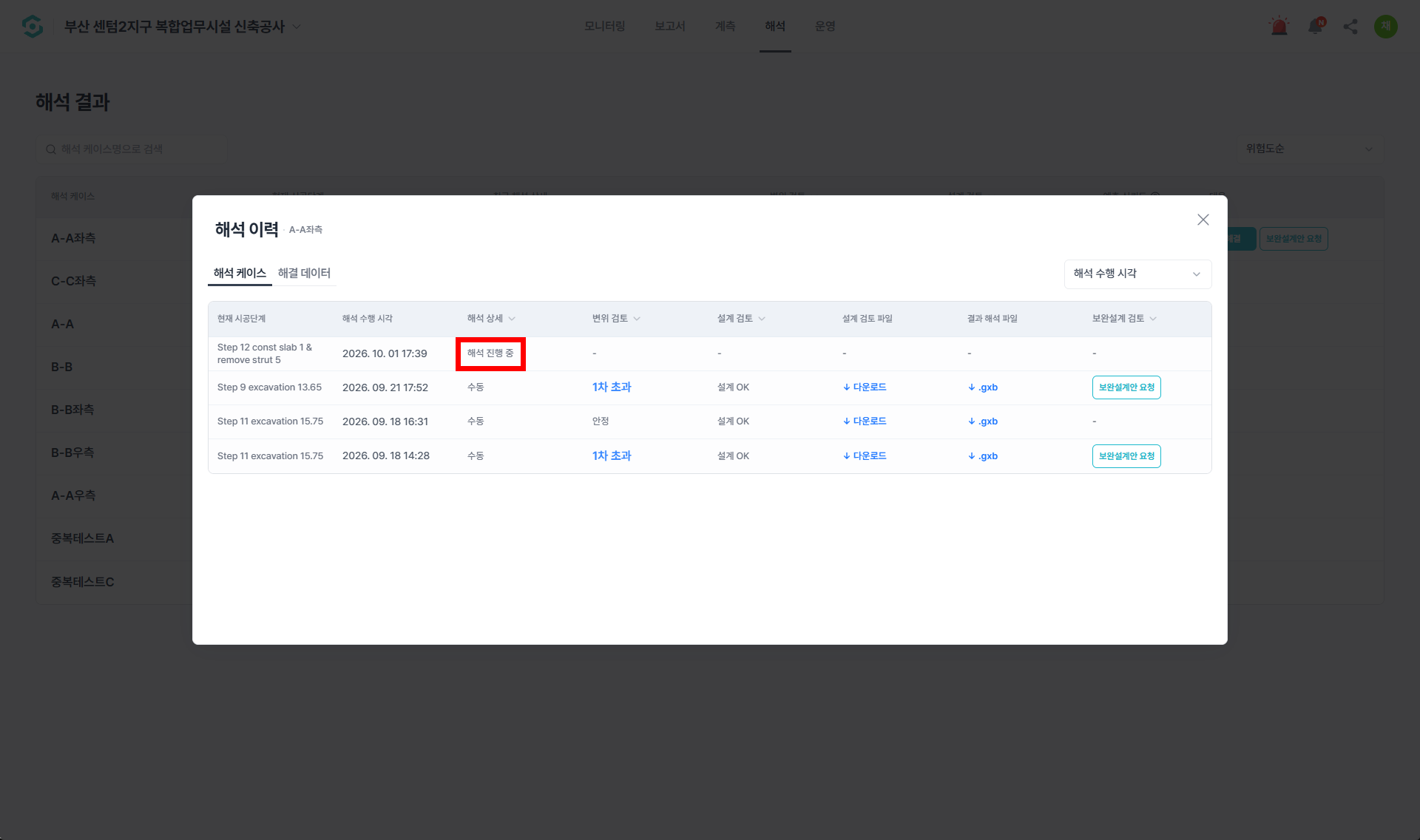Close the 해석 이력 dialog
Image resolution: width=1420 pixels, height=840 pixels.
click(x=1203, y=220)
